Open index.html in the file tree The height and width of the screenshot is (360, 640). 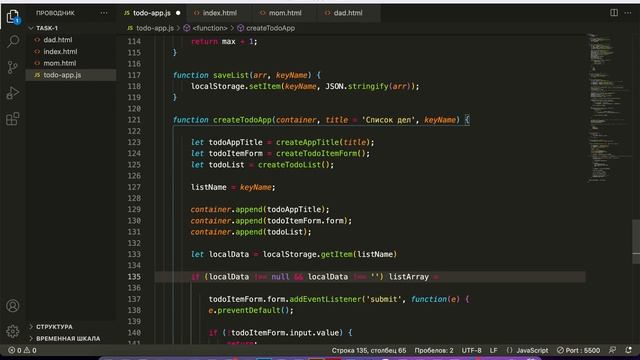click(60, 52)
